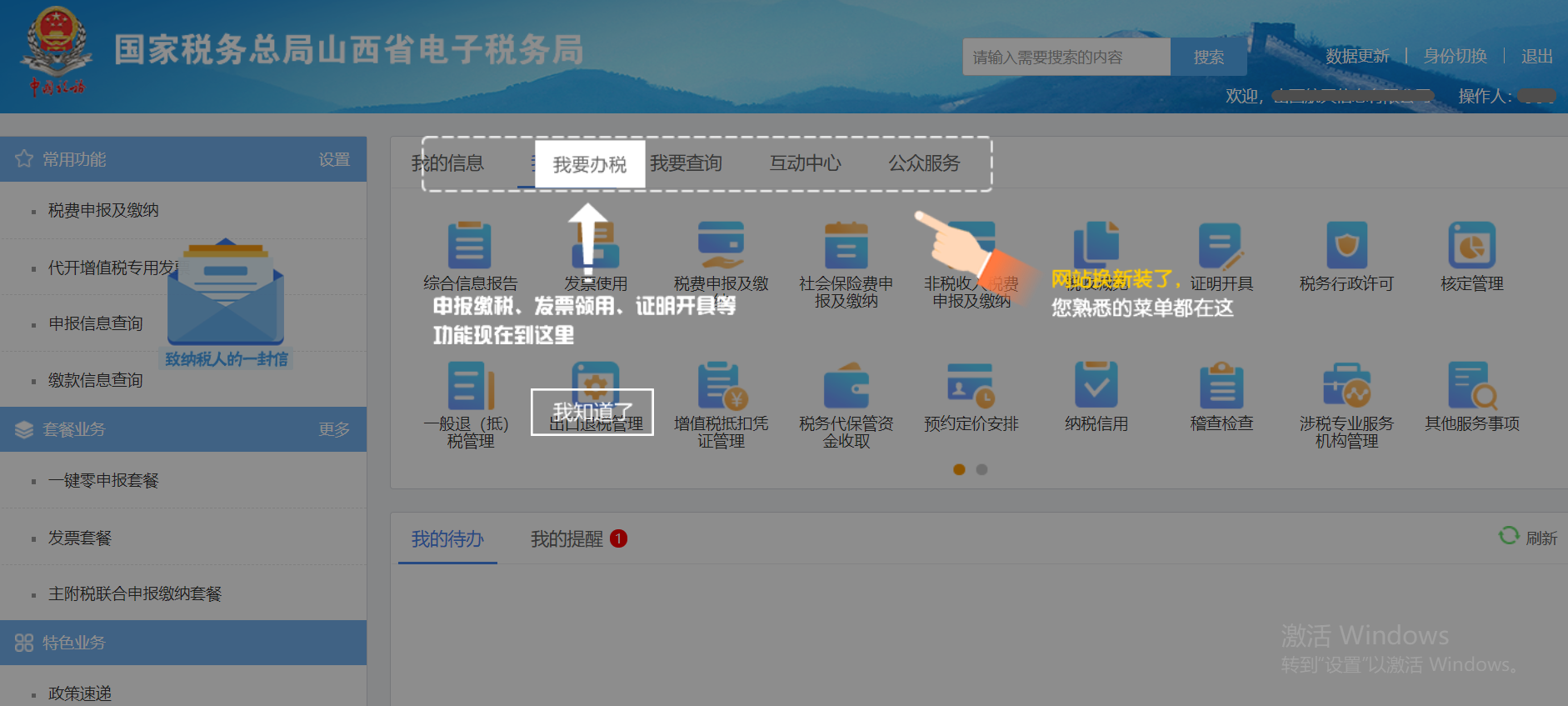Image resolution: width=1568 pixels, height=706 pixels.
Task: Select the 我的提醒 tab
Action: point(567,539)
